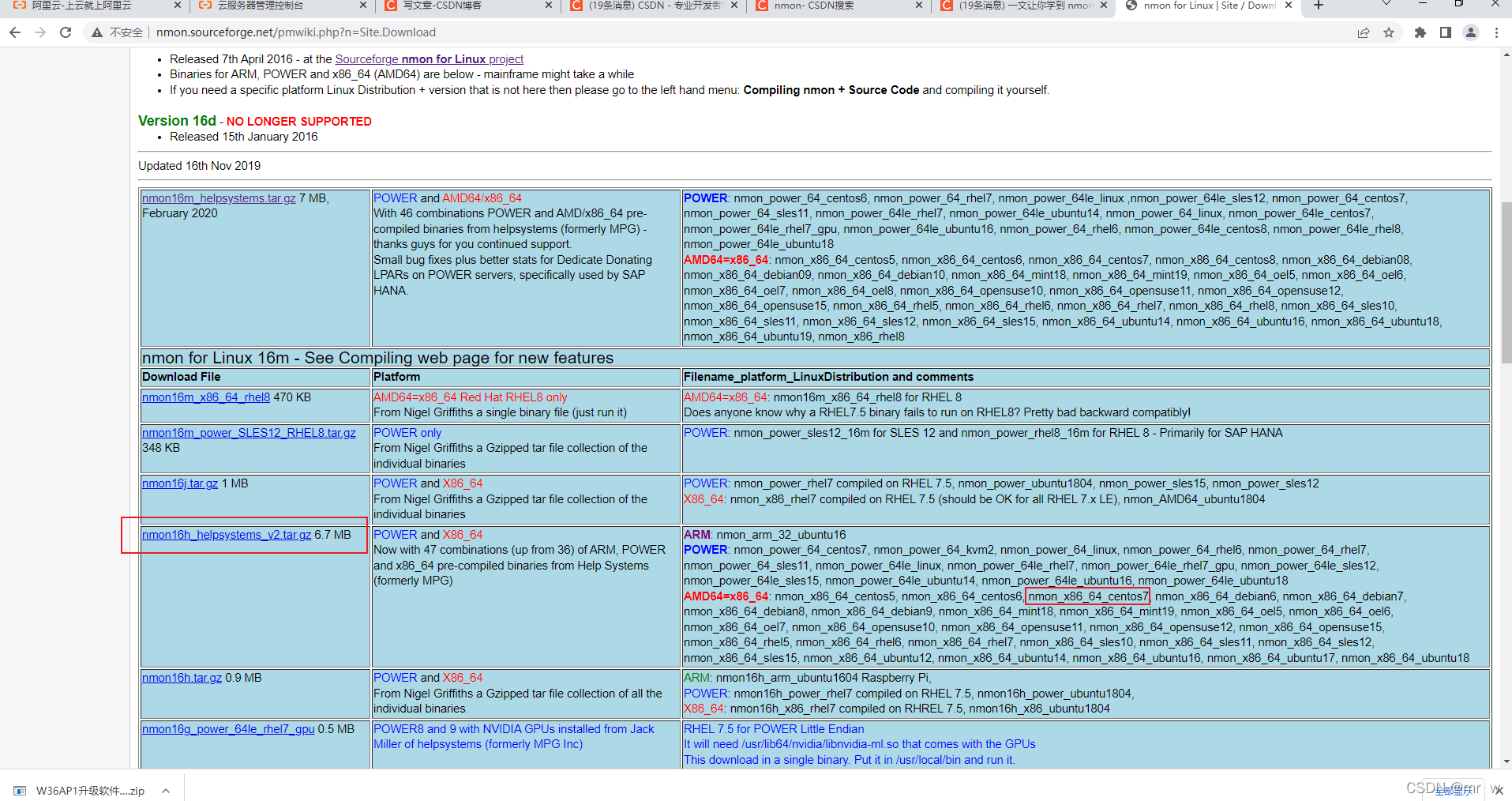This screenshot has height=801, width=1512.
Task: Bookmark this page with the star
Action: [1389, 32]
